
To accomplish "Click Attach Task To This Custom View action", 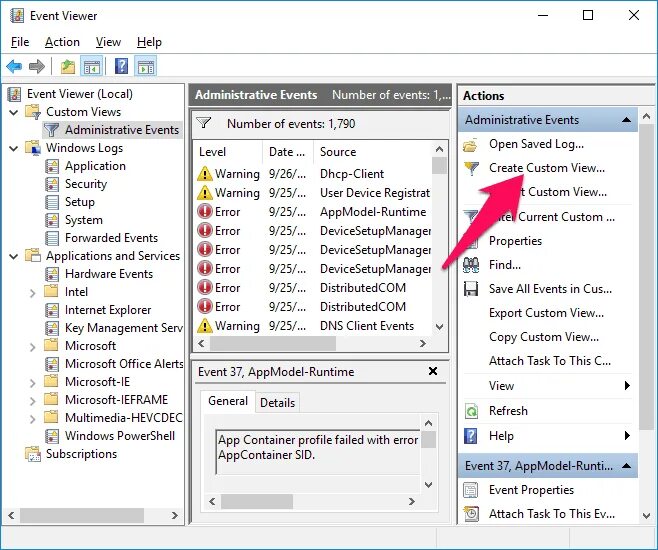I will click(550, 361).
